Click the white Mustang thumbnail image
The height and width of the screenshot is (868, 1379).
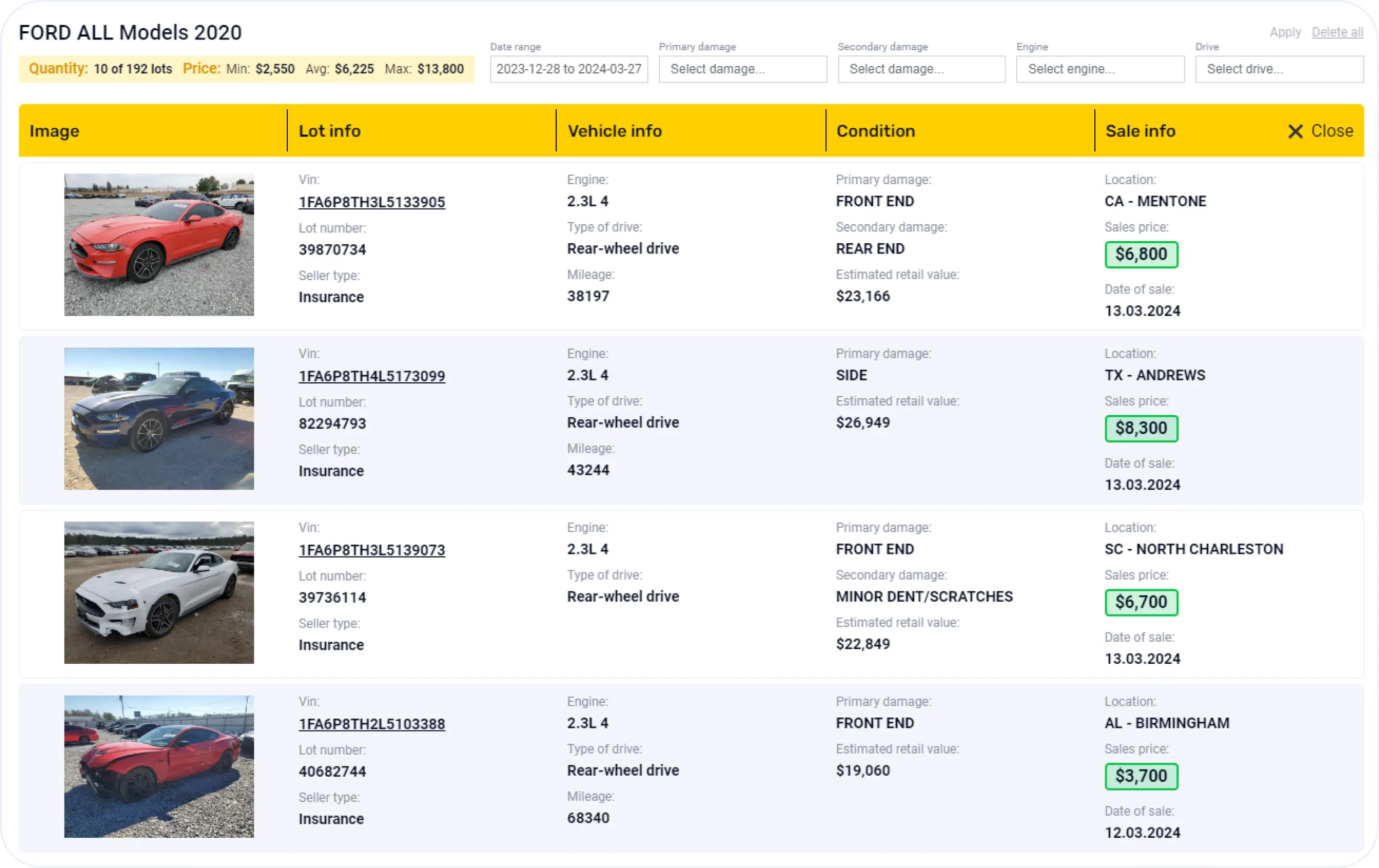pos(159,593)
